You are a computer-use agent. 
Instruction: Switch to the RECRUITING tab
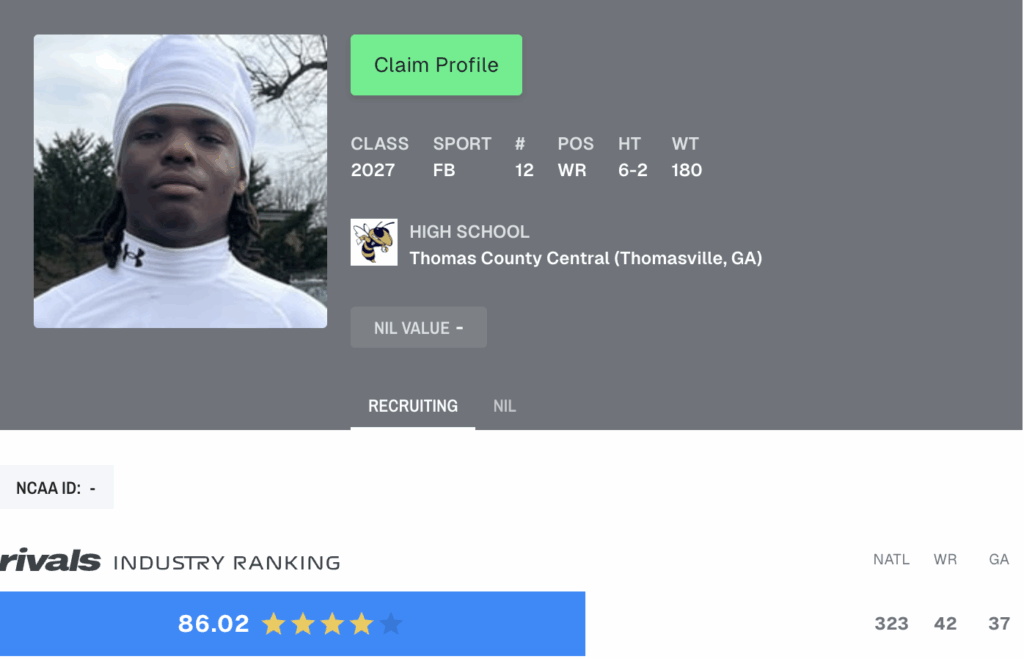pyautogui.click(x=413, y=406)
